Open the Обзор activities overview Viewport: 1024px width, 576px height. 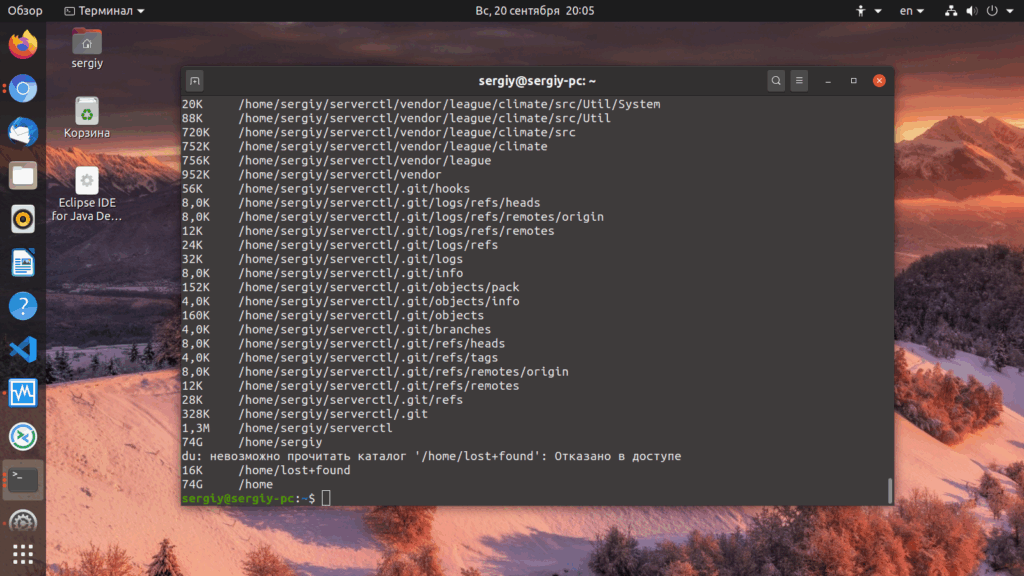25,10
